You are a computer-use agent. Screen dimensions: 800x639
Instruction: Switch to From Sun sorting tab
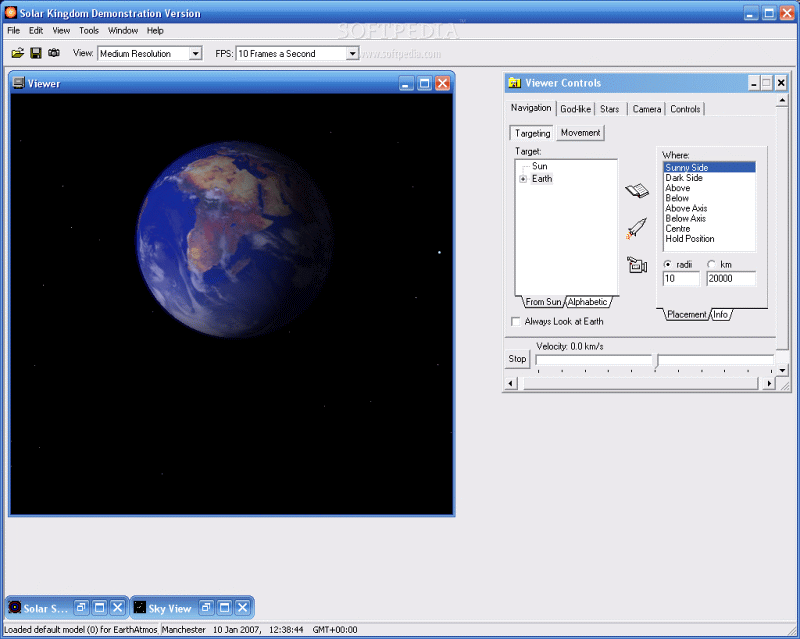coord(543,302)
